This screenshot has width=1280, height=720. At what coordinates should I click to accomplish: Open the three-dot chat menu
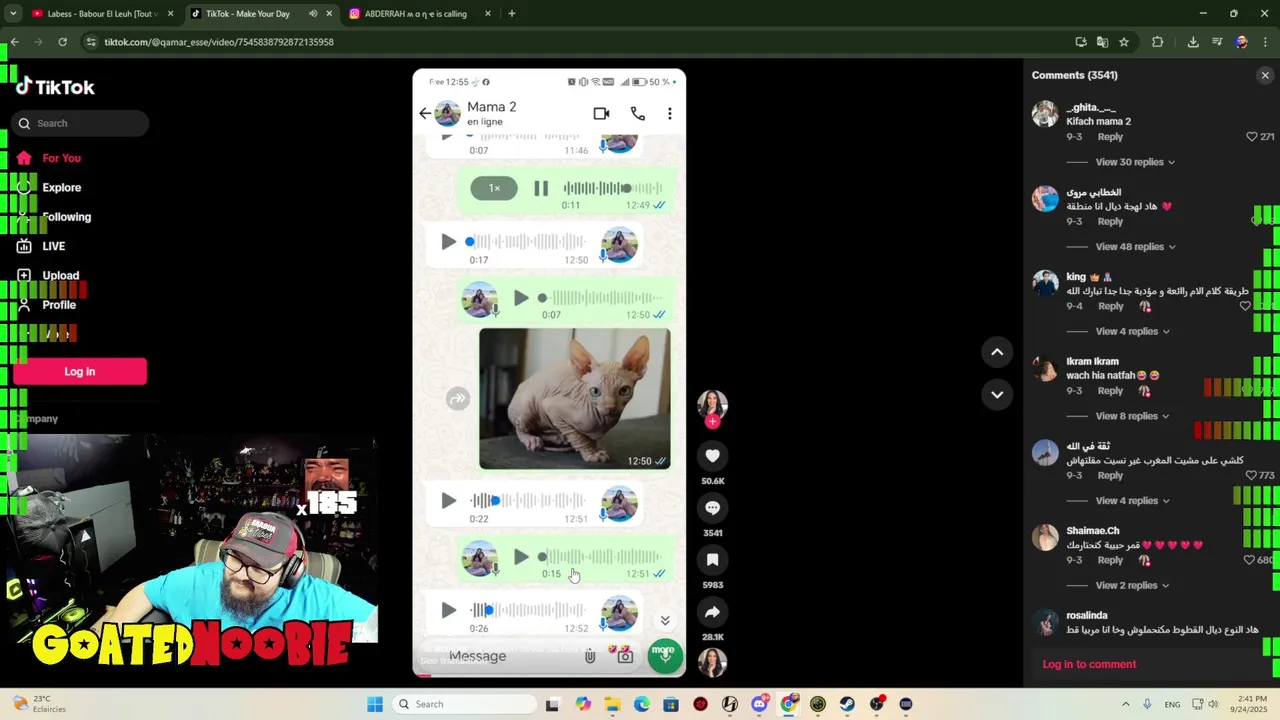tap(669, 114)
